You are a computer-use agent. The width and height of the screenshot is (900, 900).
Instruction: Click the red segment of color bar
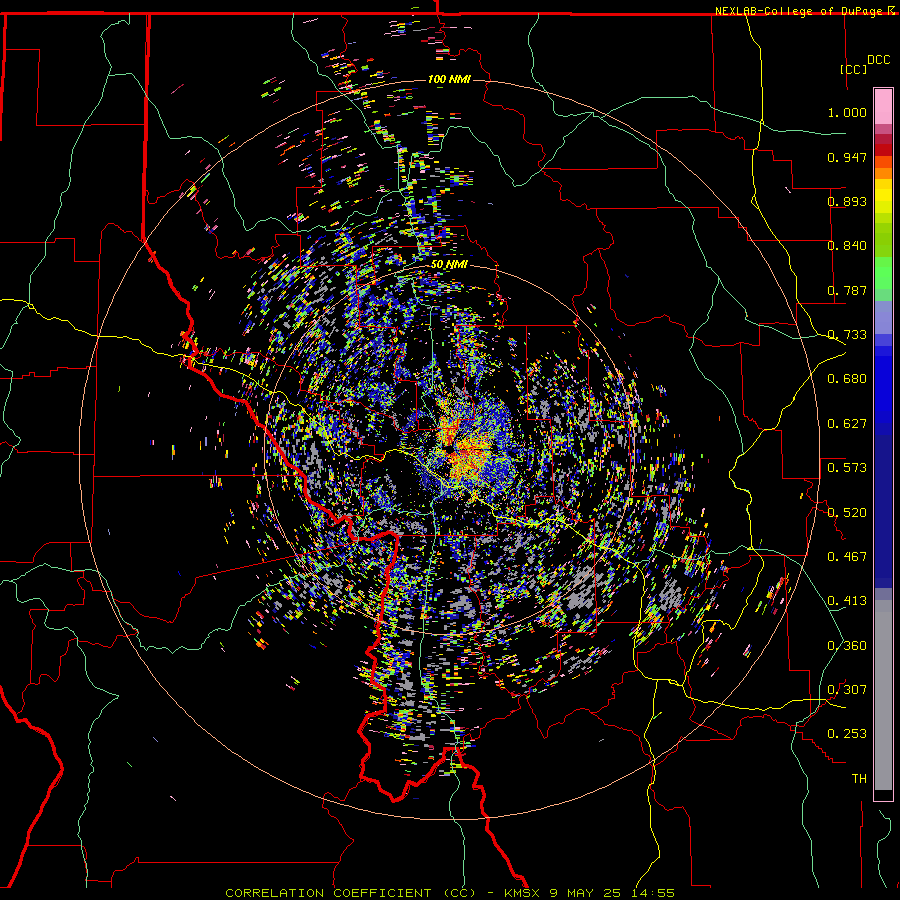coord(883,149)
